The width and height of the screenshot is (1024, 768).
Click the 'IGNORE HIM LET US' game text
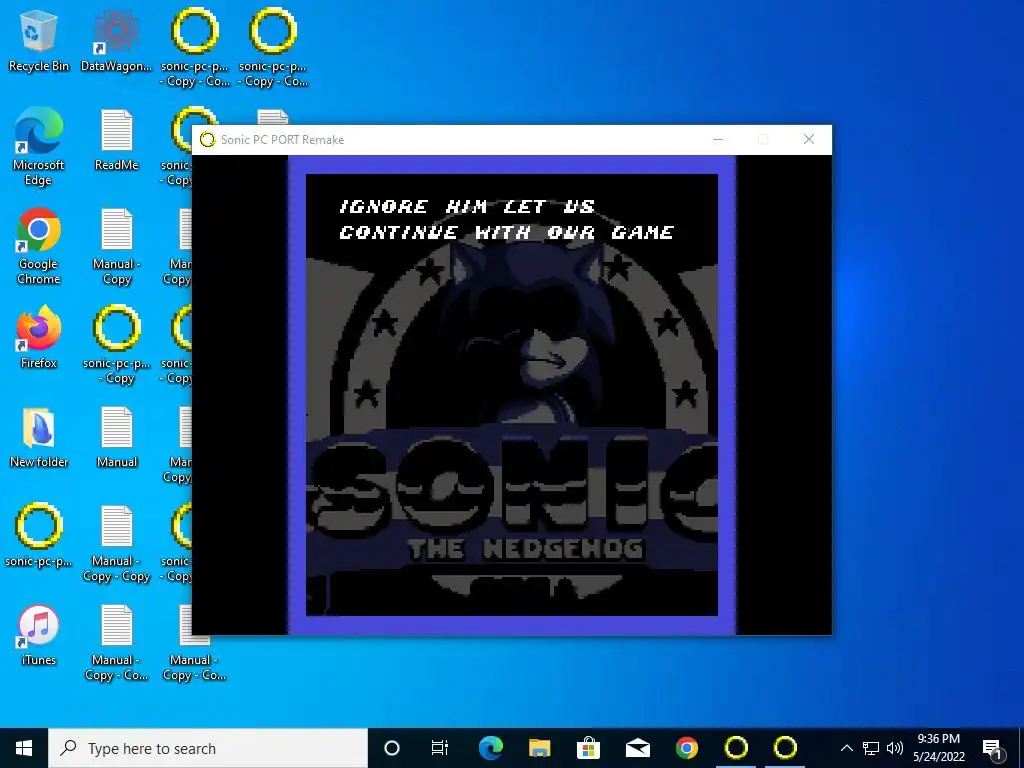click(x=468, y=207)
